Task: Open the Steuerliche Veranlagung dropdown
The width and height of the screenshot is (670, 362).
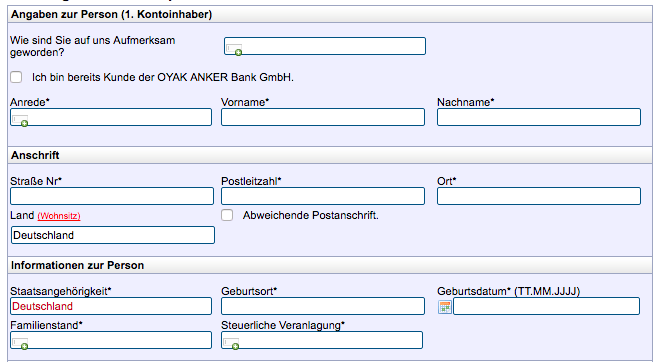Action: point(322,340)
